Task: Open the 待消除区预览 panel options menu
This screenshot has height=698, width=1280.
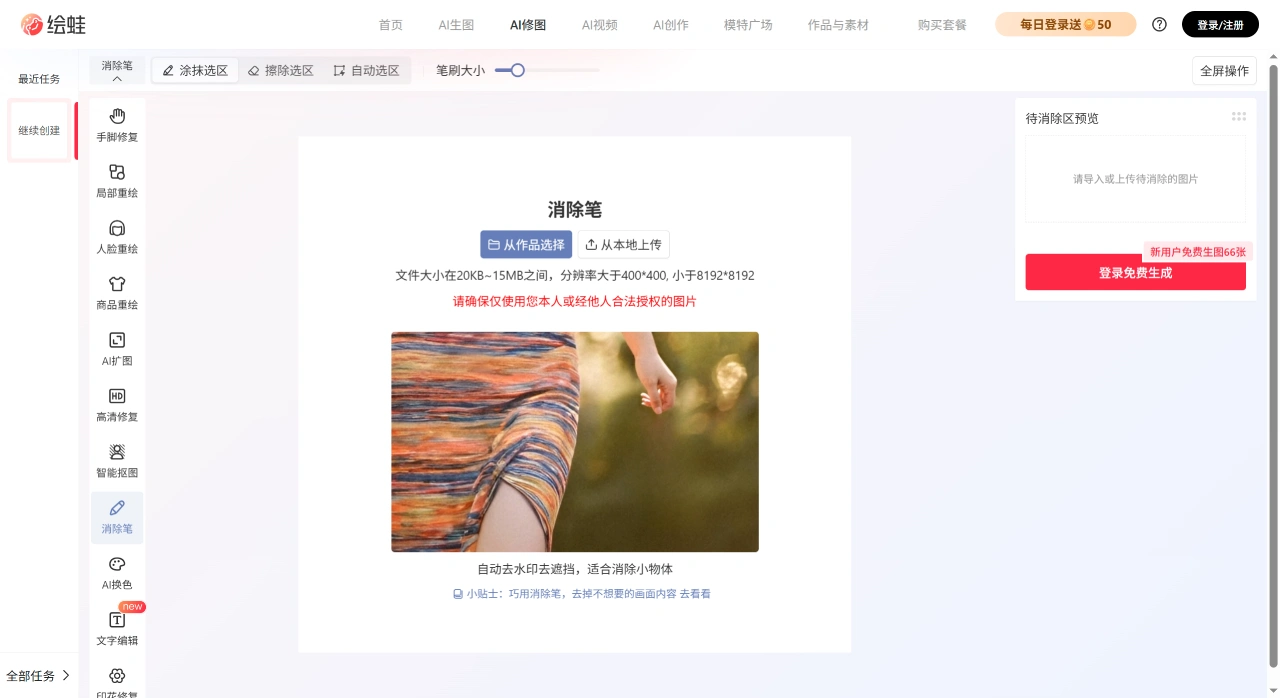Action: (x=1239, y=116)
